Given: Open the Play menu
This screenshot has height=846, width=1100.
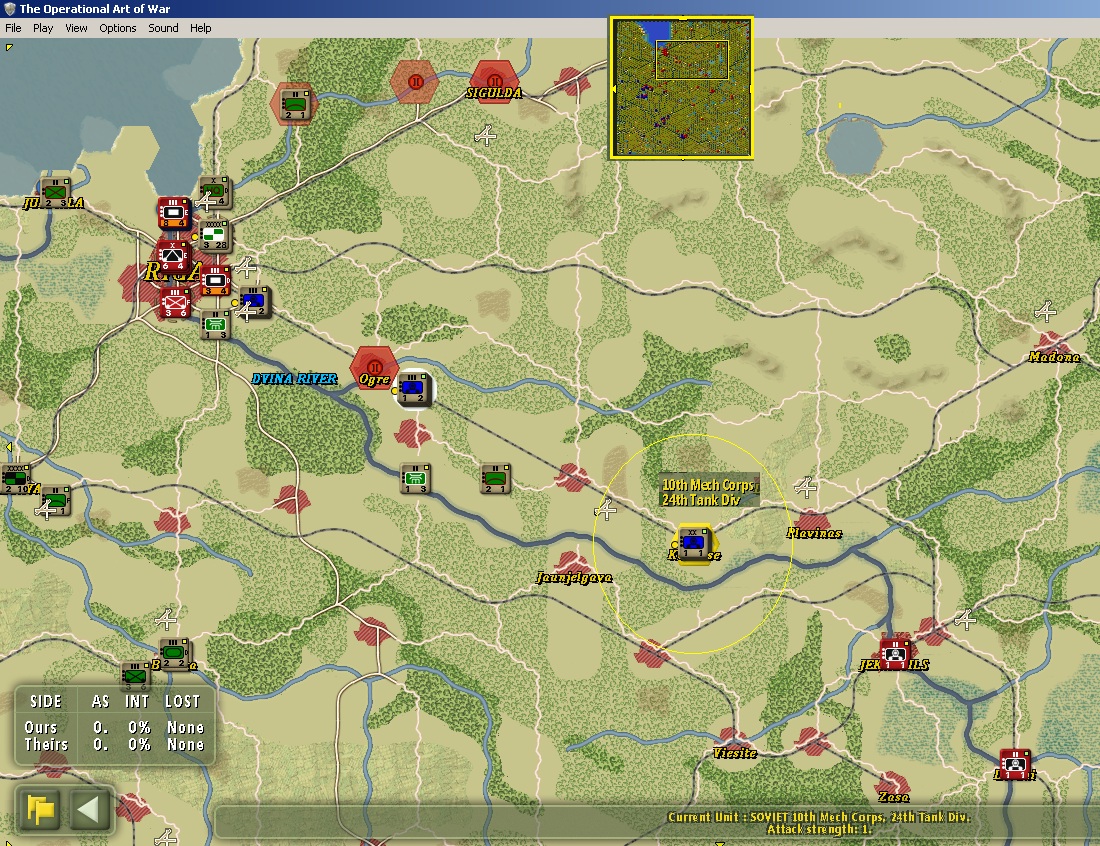Looking at the screenshot, I should 43,28.
